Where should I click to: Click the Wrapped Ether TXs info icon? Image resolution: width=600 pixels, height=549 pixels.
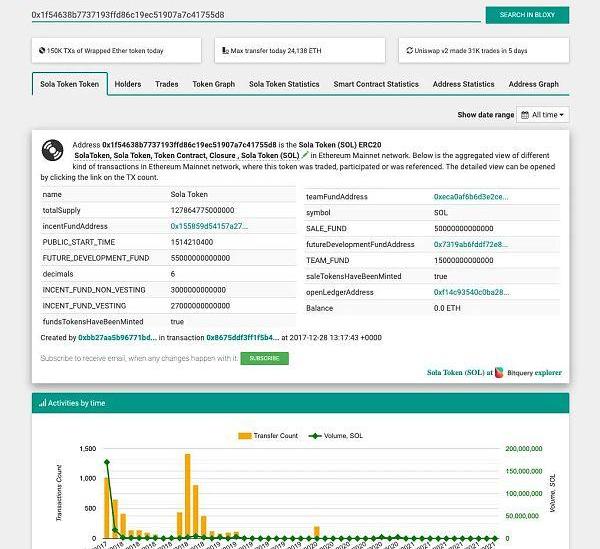click(41, 49)
